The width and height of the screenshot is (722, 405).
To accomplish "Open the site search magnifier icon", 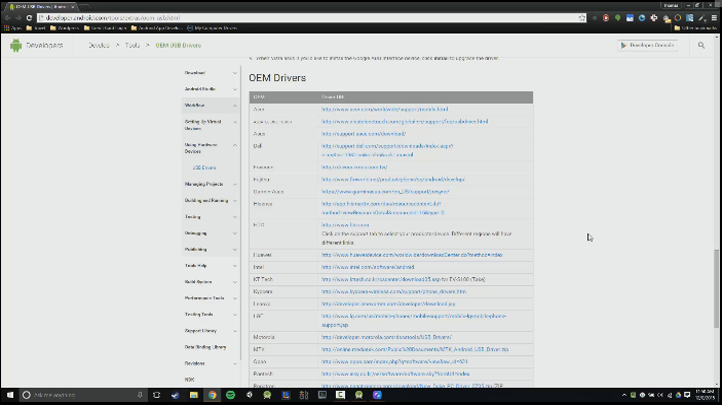I will [701, 45].
